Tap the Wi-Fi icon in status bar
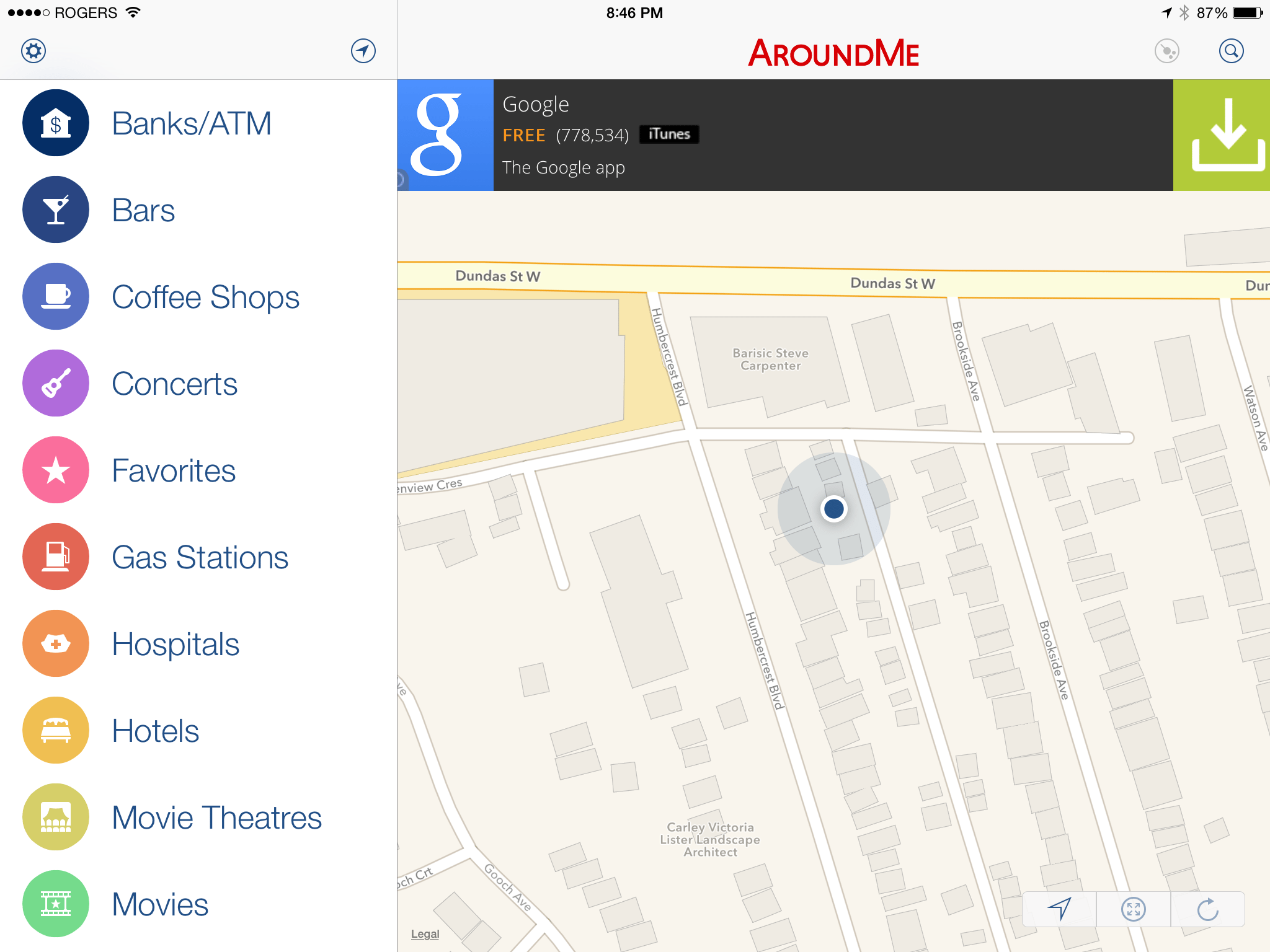The width and height of the screenshot is (1270, 952). click(133, 12)
